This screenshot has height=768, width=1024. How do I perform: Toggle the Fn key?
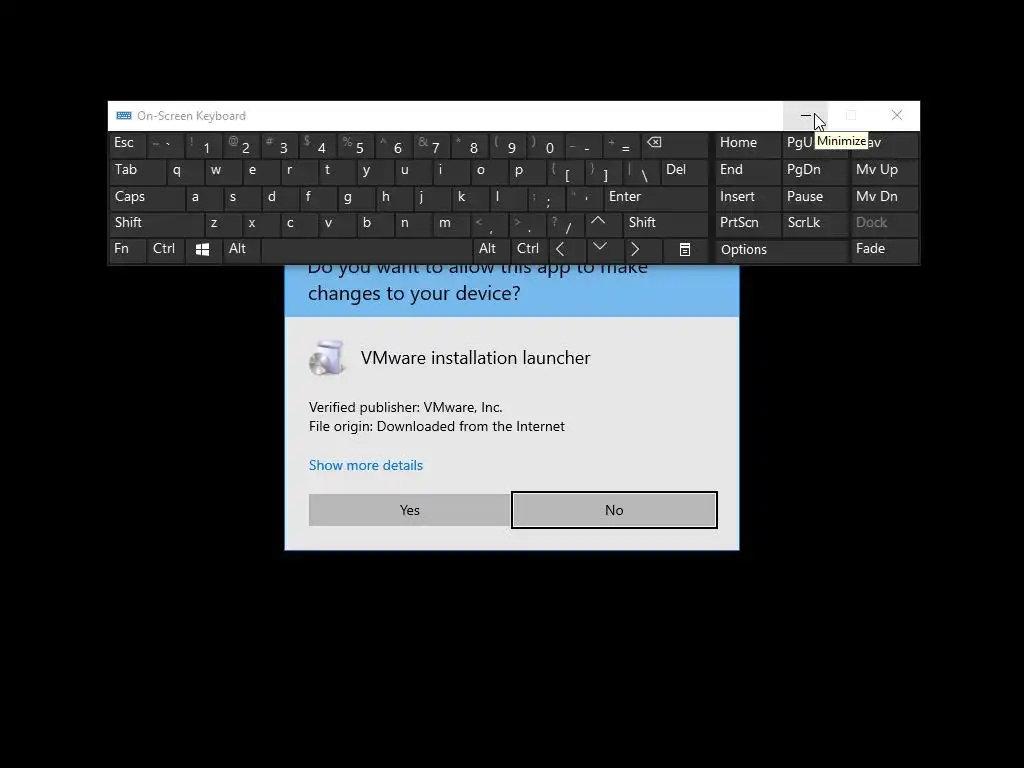pos(127,250)
